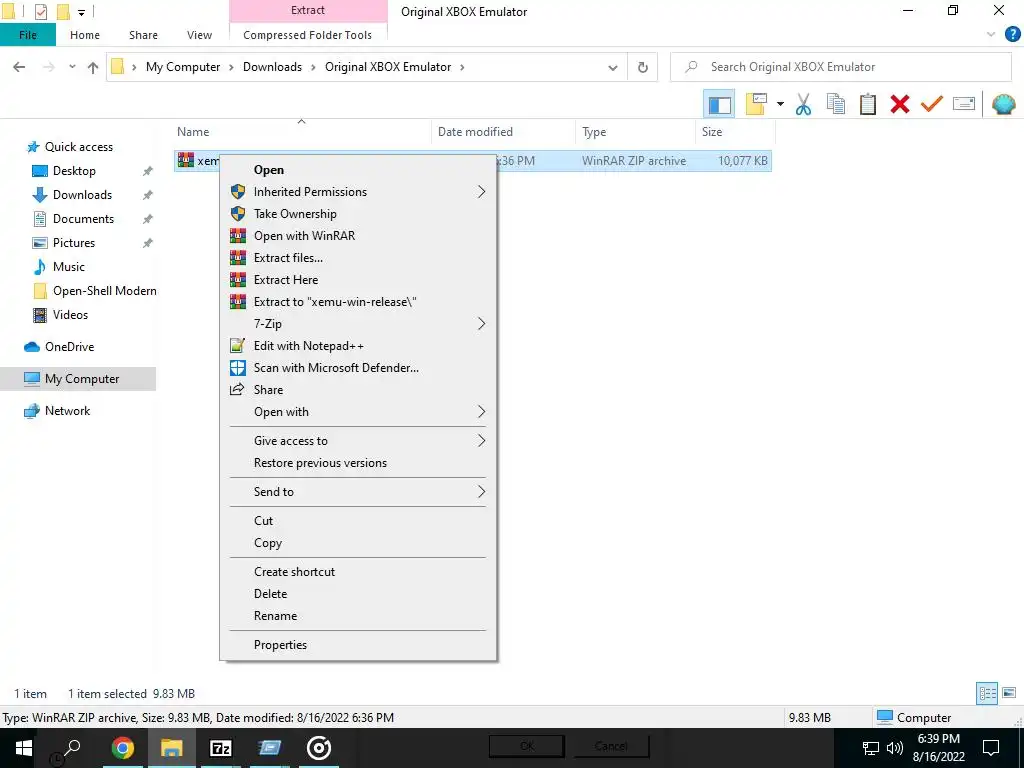Screen dimensions: 1024x768
Task: Open Music in the navigation pane
Action: click(x=69, y=266)
